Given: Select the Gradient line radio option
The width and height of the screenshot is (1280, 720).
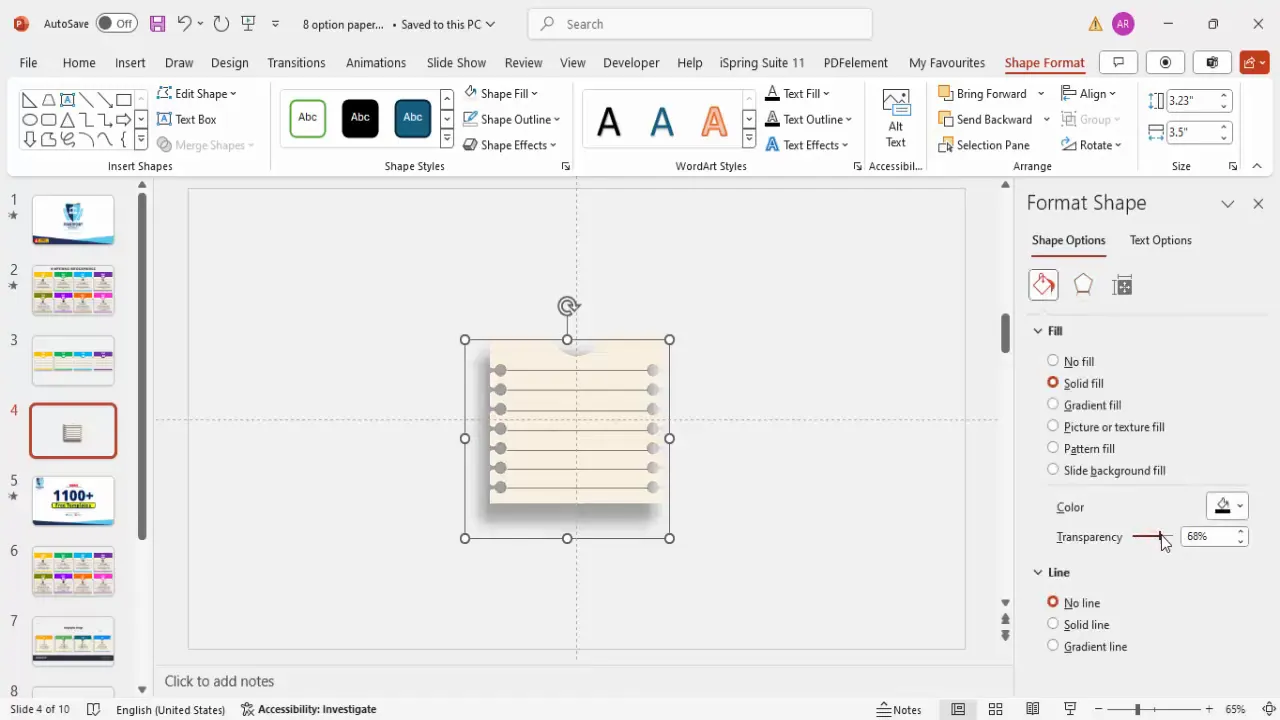Looking at the screenshot, I should [1053, 646].
